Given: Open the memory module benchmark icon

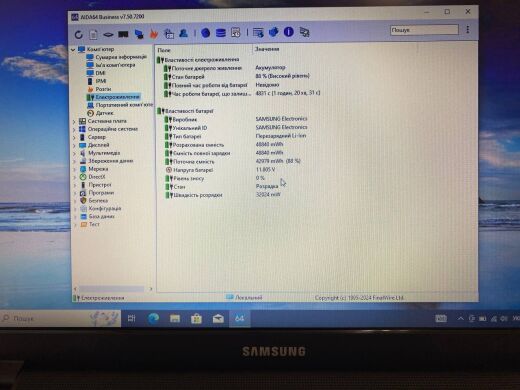Looking at the screenshot, I should 123,34.
